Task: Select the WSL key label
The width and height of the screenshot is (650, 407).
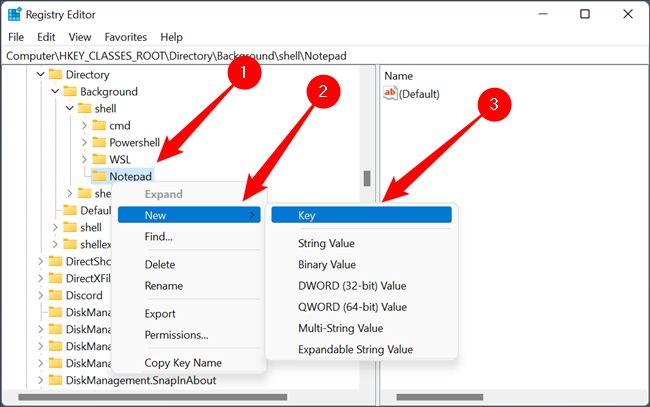Action: (x=120, y=159)
